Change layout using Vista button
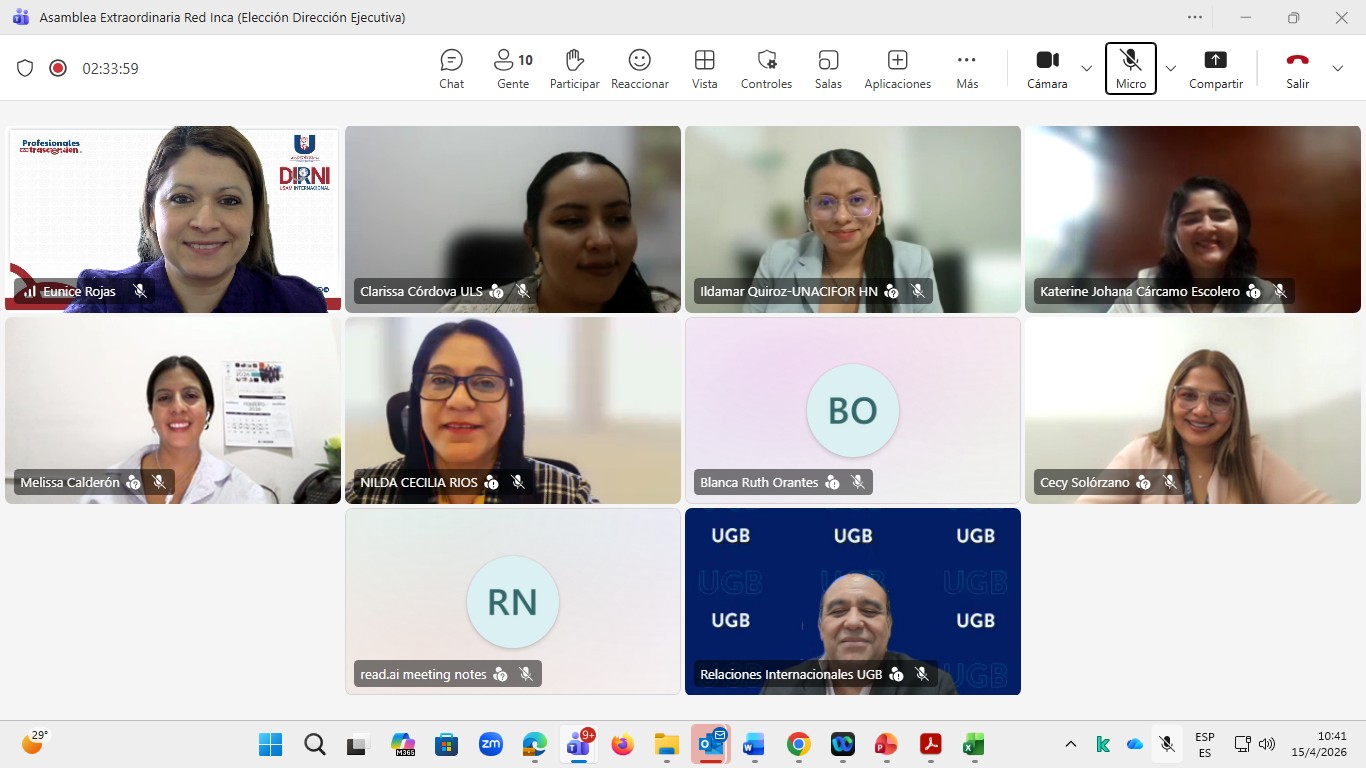 coord(704,68)
